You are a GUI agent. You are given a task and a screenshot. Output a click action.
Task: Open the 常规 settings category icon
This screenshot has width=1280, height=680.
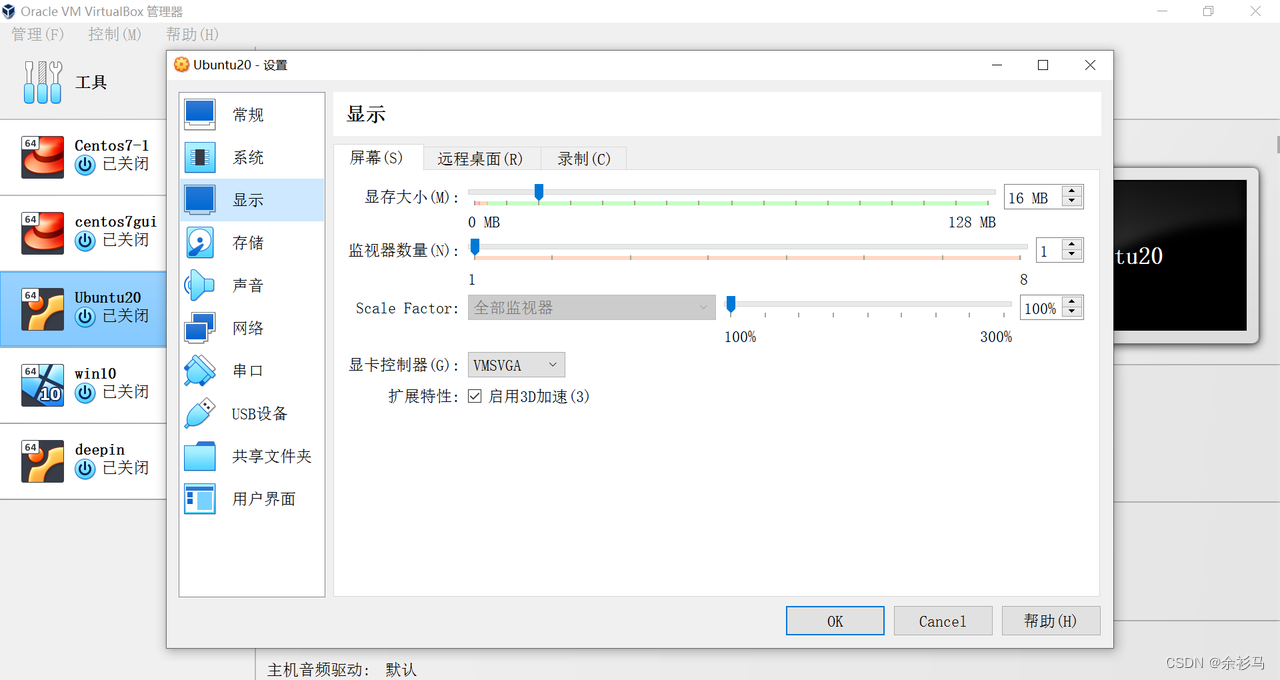tap(200, 114)
